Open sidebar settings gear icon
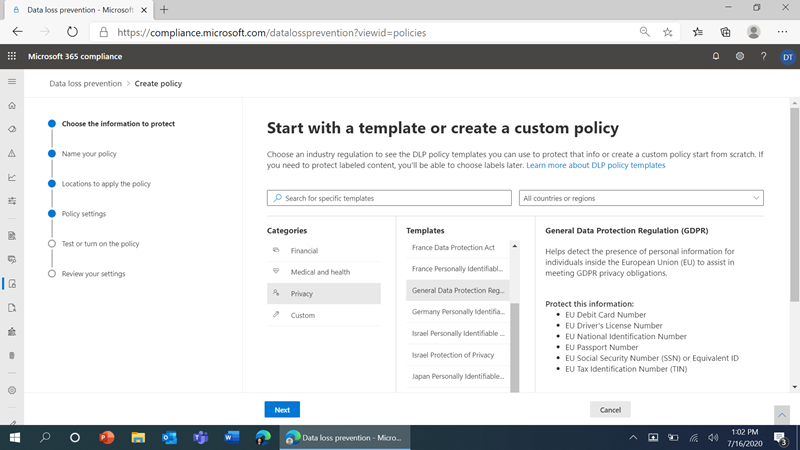Image resolution: width=800 pixels, height=450 pixels. [x=12, y=390]
